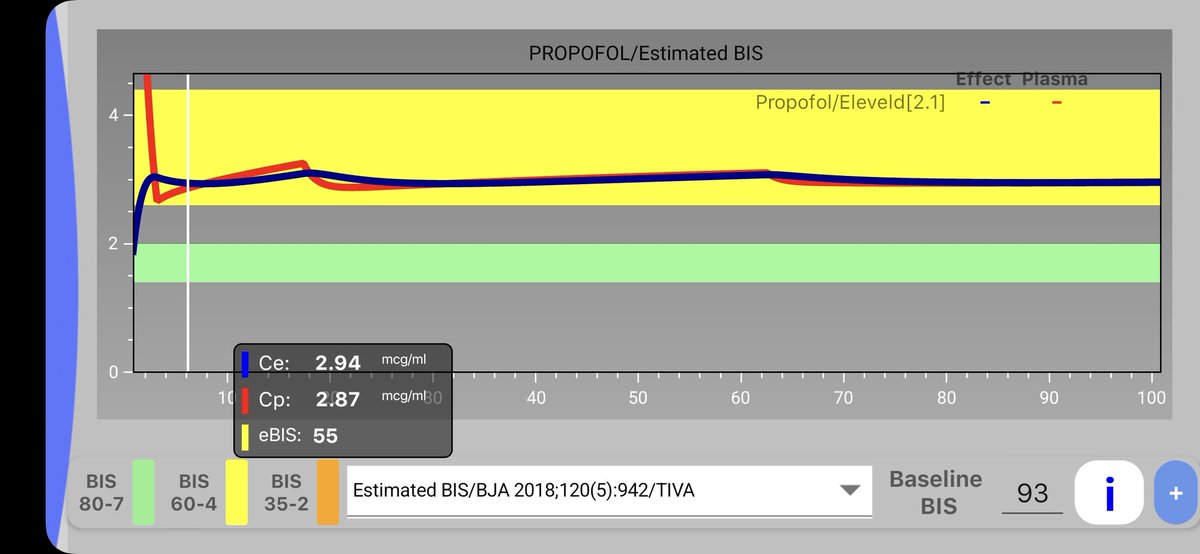Viewport: 1200px width, 554px height.
Task: Click the Baseline BIS label
Action: 936,493
